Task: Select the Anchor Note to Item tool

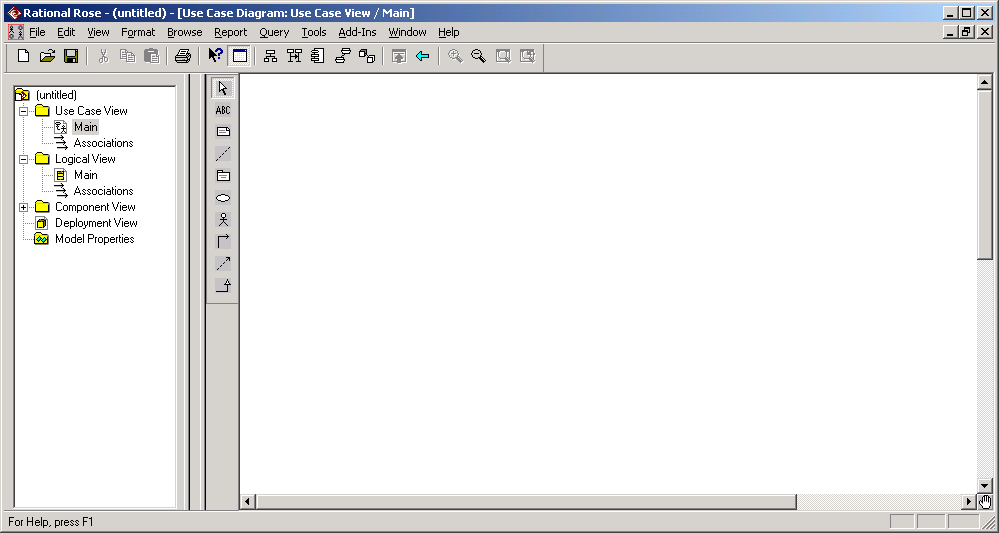Action: point(223,154)
